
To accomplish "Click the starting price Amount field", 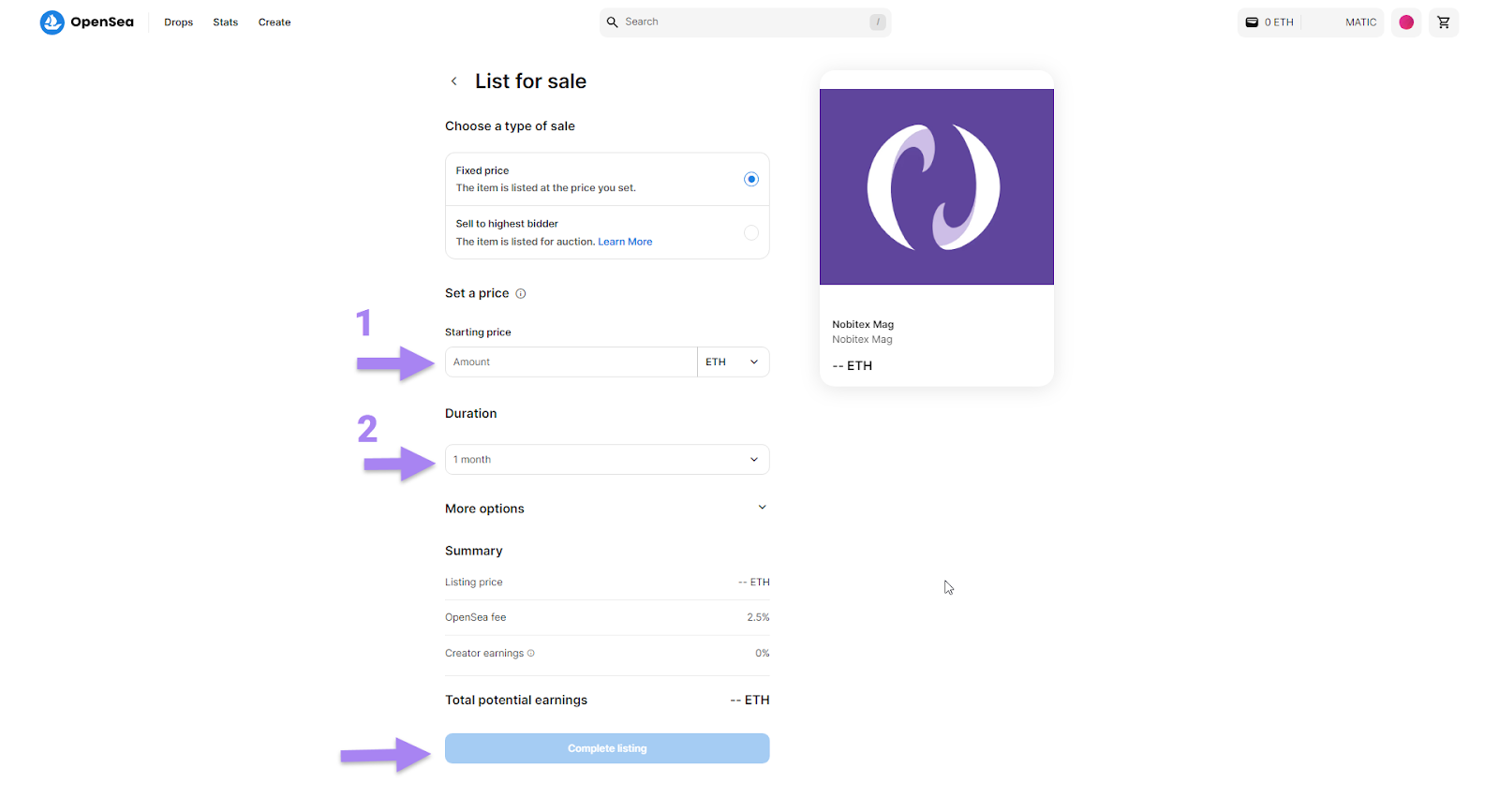I will [570, 362].
